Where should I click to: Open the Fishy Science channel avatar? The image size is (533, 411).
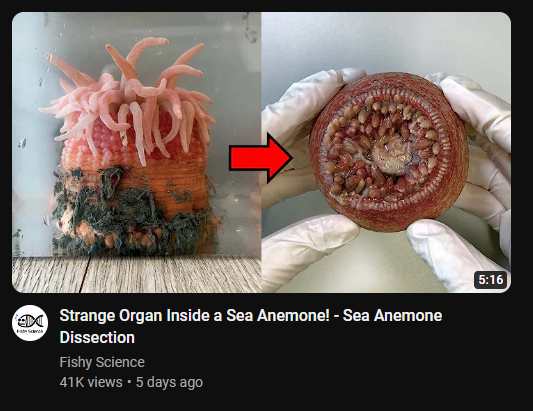[30, 323]
